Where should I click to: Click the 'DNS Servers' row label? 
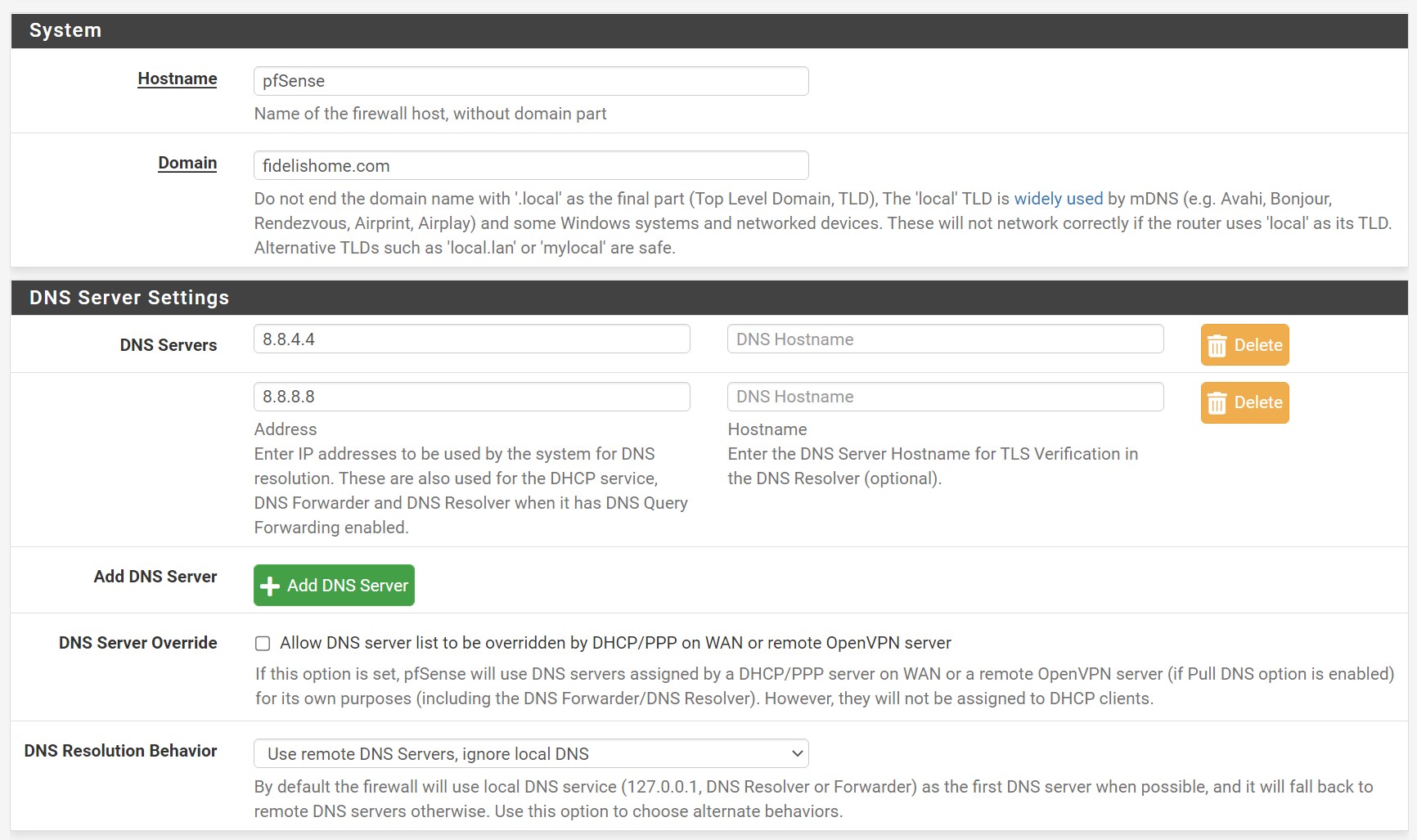click(169, 345)
